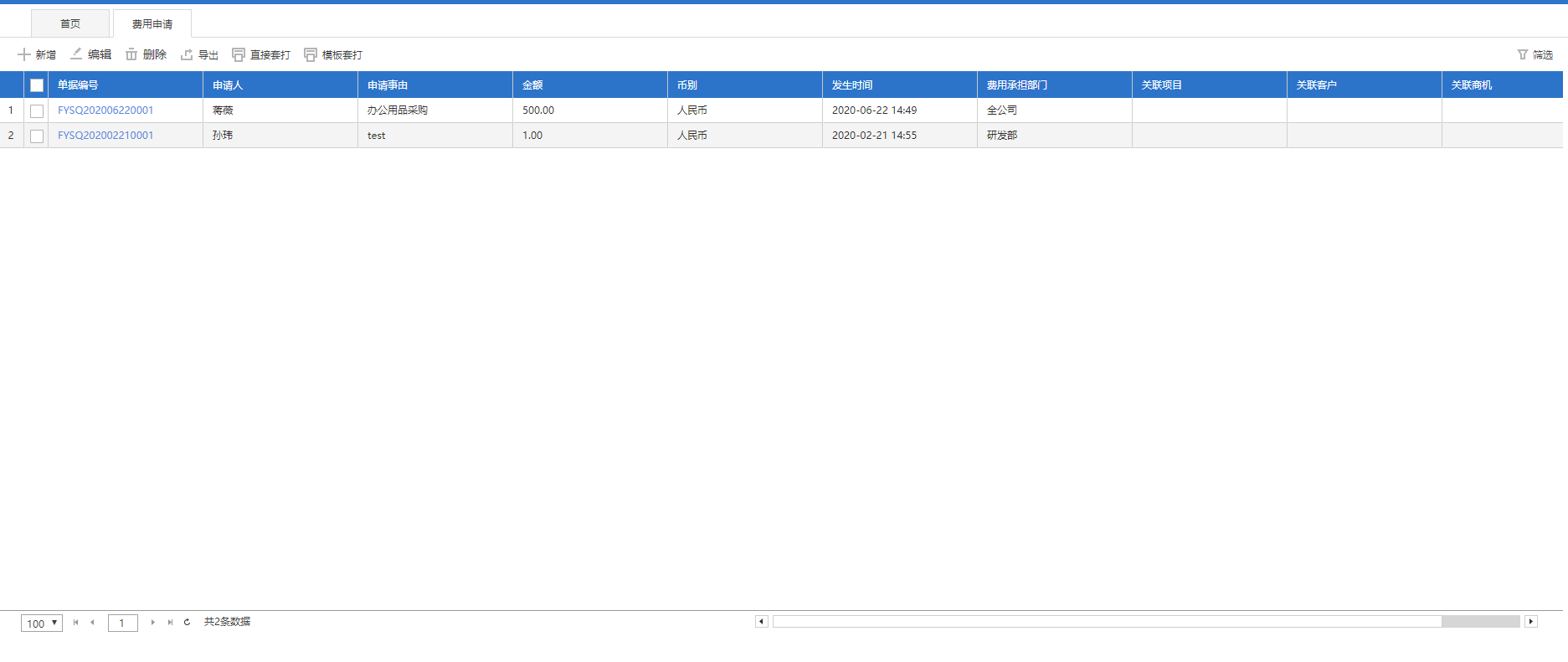The height and width of the screenshot is (662, 1568).
Task: Click the 导出 export icon
Action: pos(187,54)
